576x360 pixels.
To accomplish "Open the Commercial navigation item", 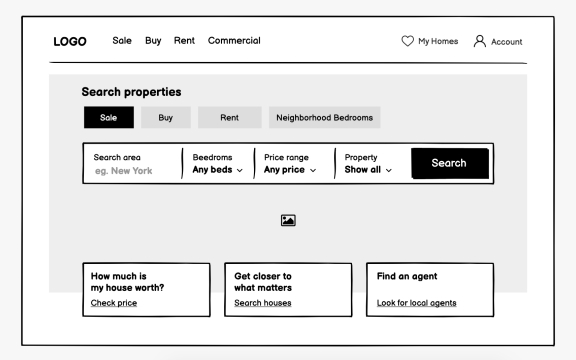I will click(x=234, y=41).
